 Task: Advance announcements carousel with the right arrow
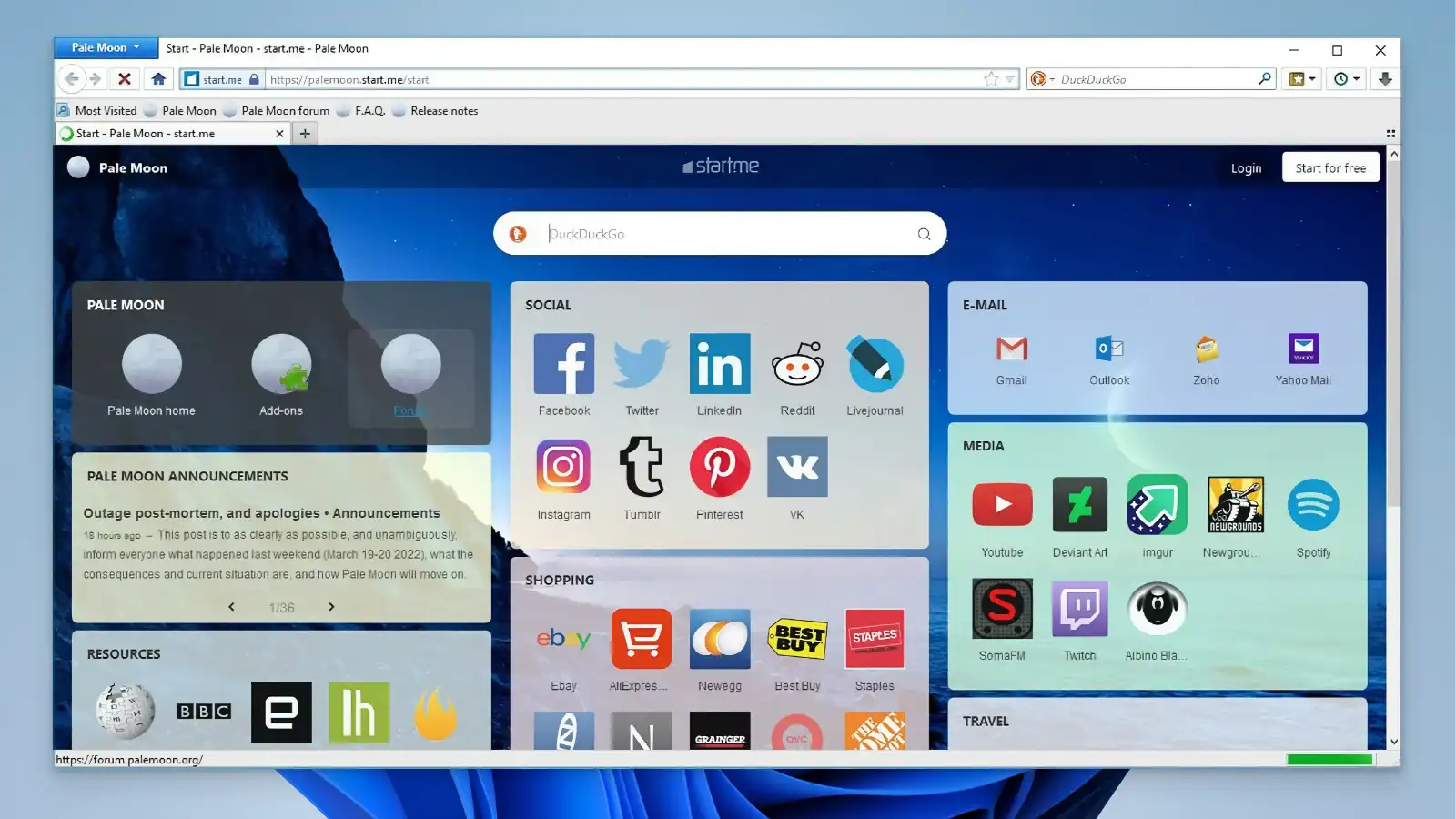point(331,606)
